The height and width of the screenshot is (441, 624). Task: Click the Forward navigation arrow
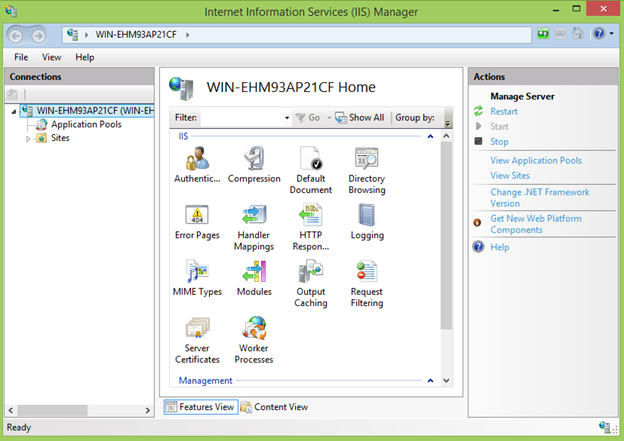[x=39, y=36]
